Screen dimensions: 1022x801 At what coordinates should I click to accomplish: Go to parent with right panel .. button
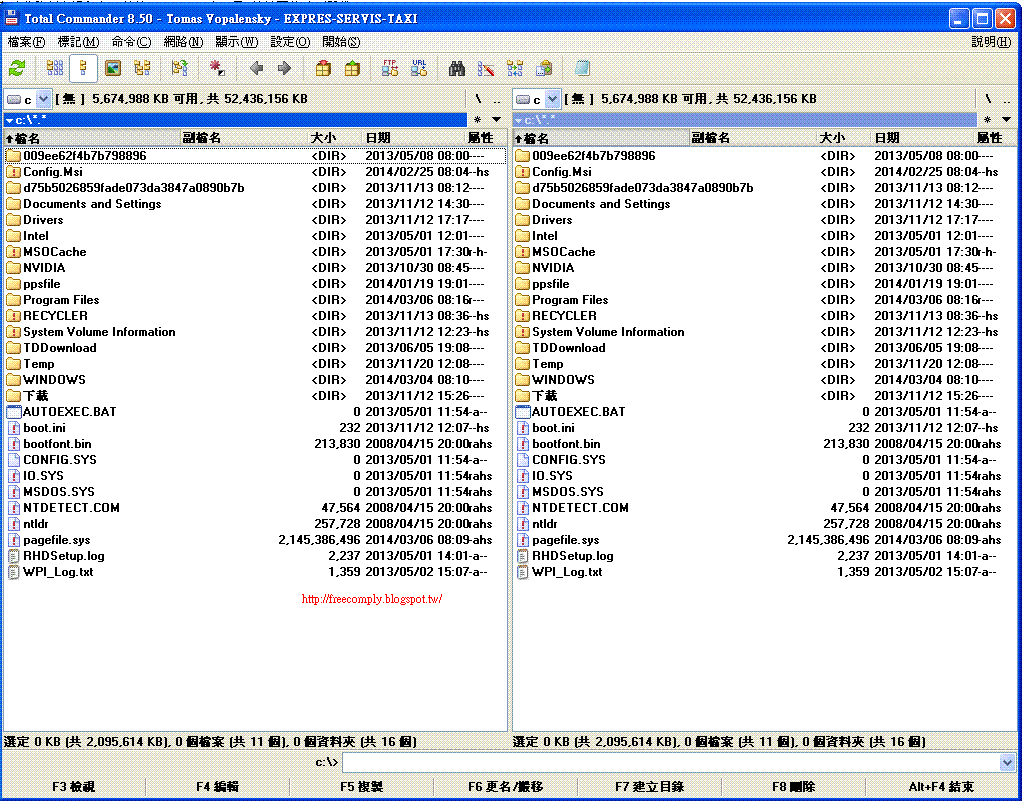point(1006,100)
